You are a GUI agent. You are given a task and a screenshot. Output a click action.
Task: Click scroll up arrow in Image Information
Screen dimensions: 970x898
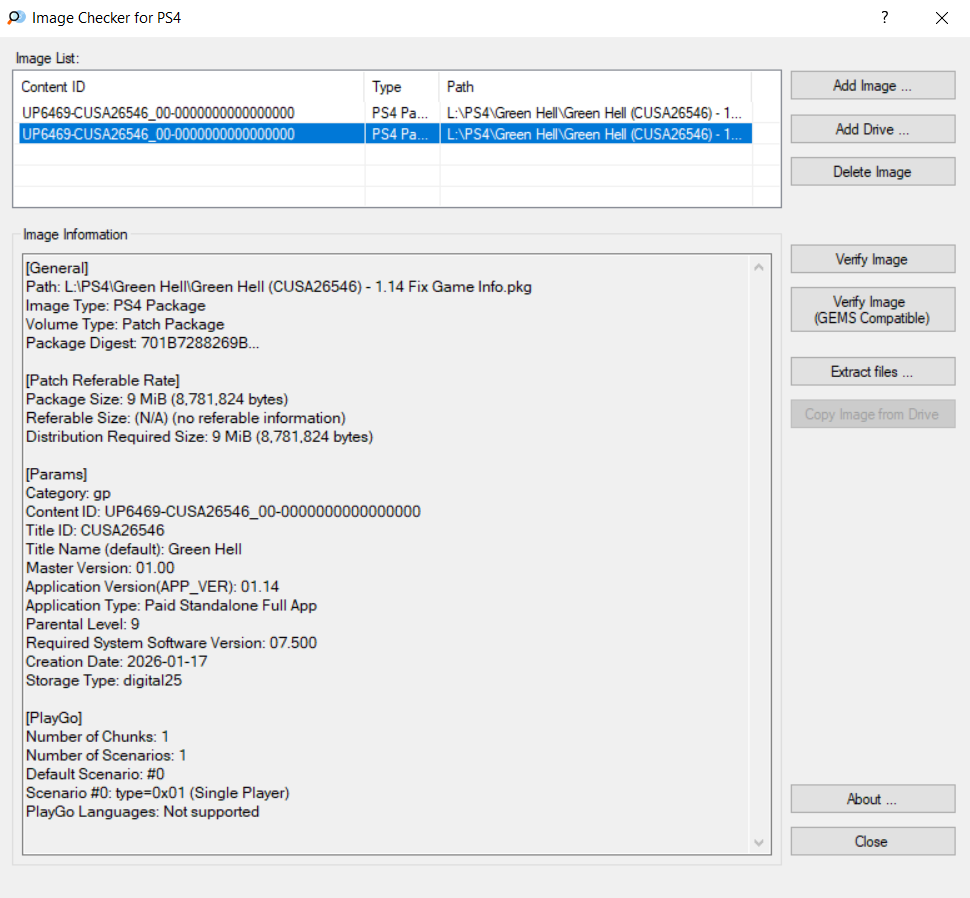point(759,268)
